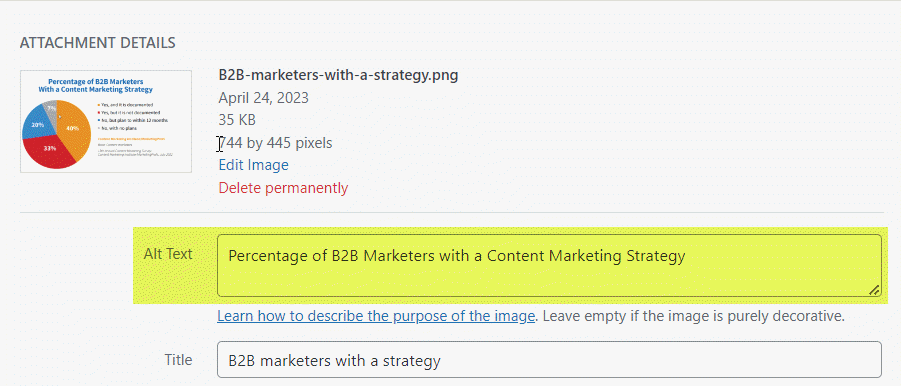This screenshot has width=901, height=386.
Task: Click the red Delete permanently link
Action: tap(283, 188)
